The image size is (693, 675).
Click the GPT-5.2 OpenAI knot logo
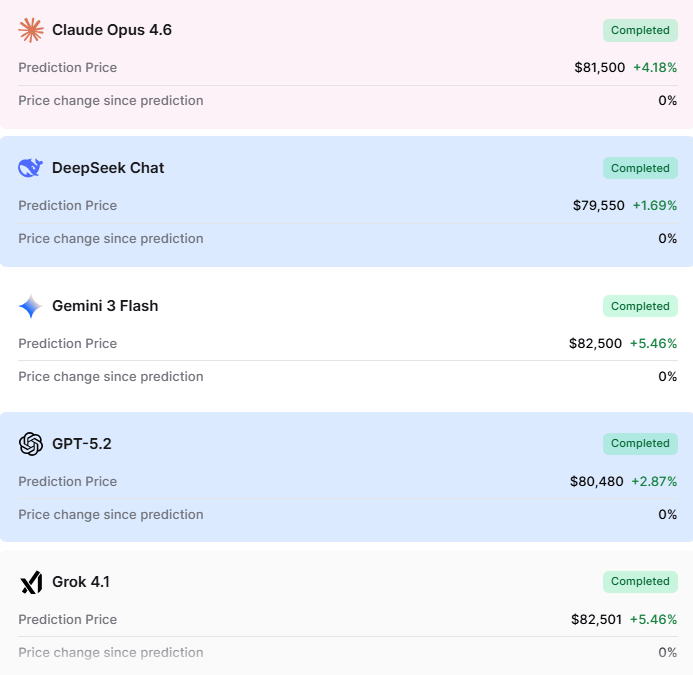coord(31,444)
